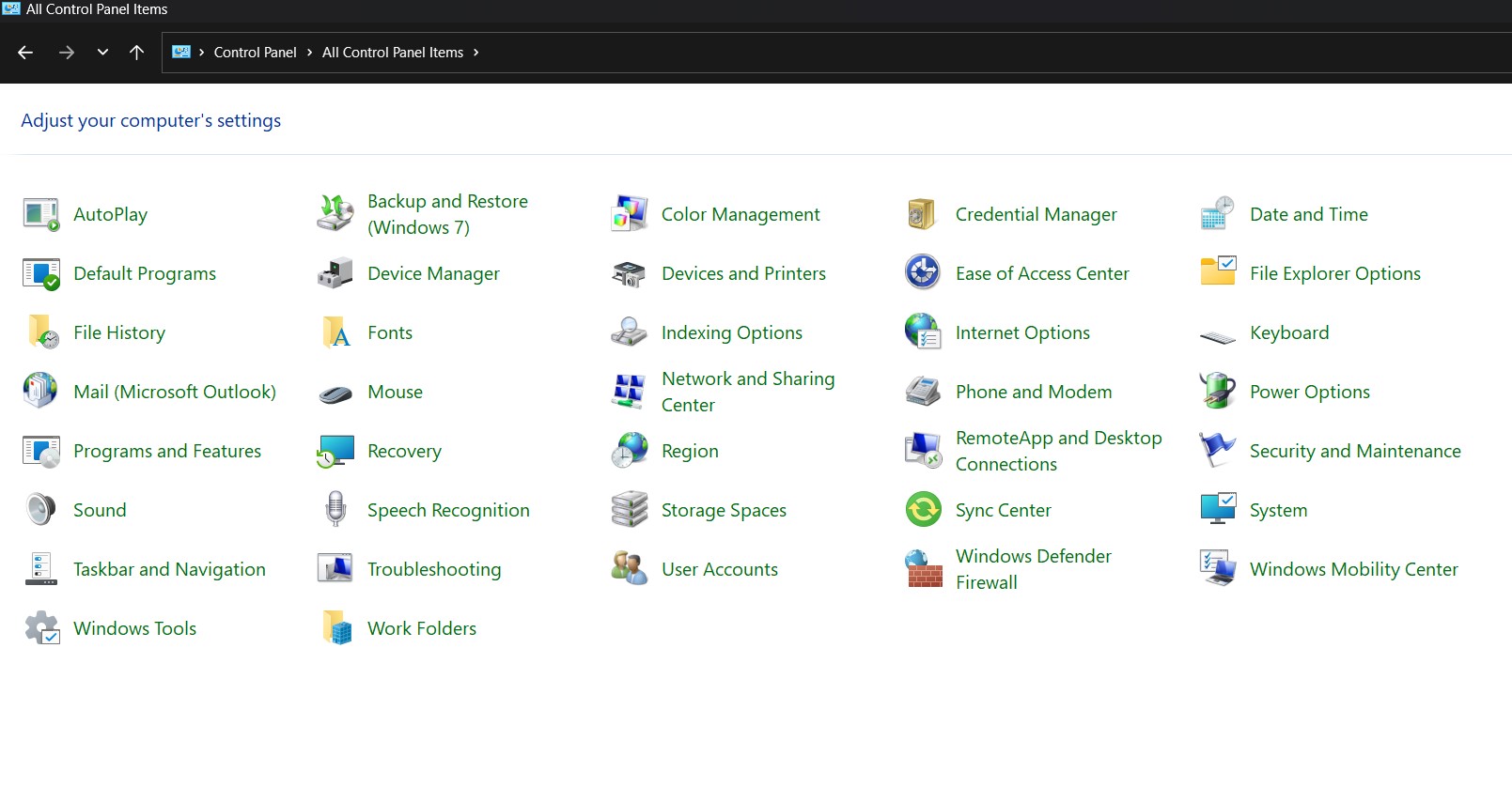Viewport: 1512px width, 787px height.
Task: Expand chevron after All Control Panel Items
Action: pyautogui.click(x=476, y=53)
